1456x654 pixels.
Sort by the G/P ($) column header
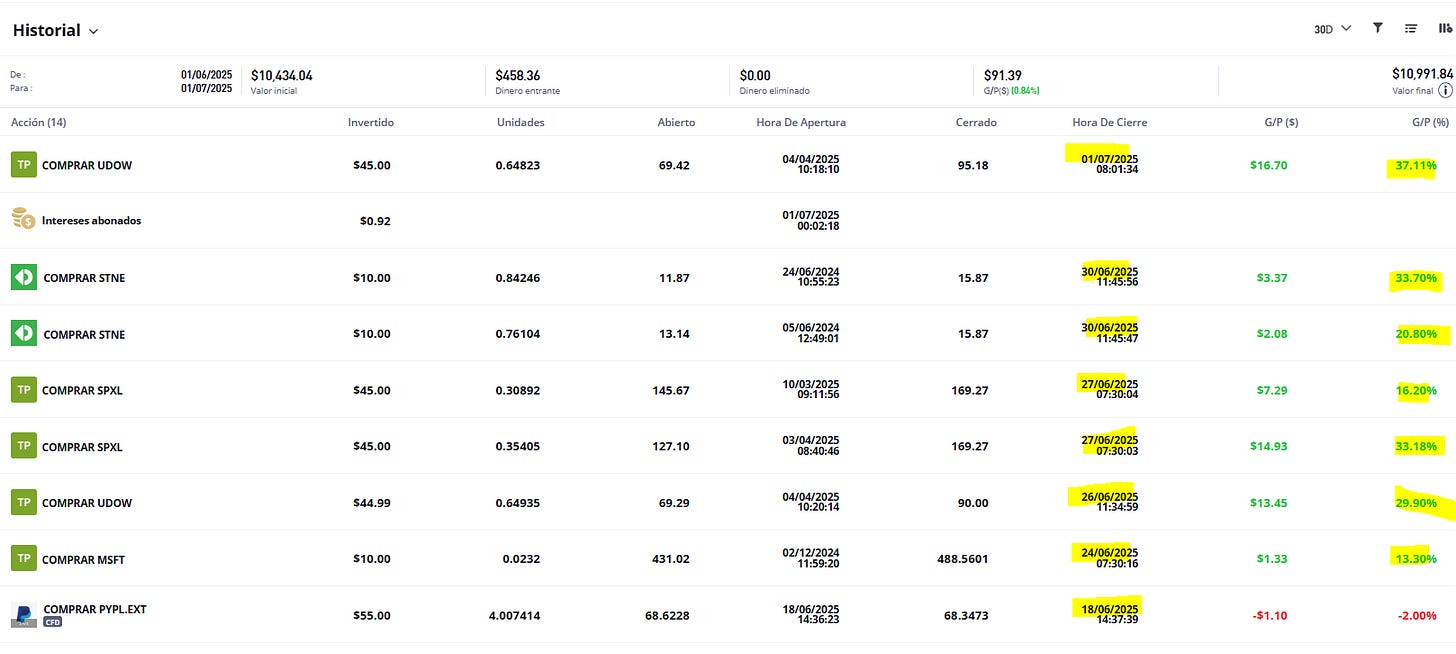click(x=1281, y=122)
